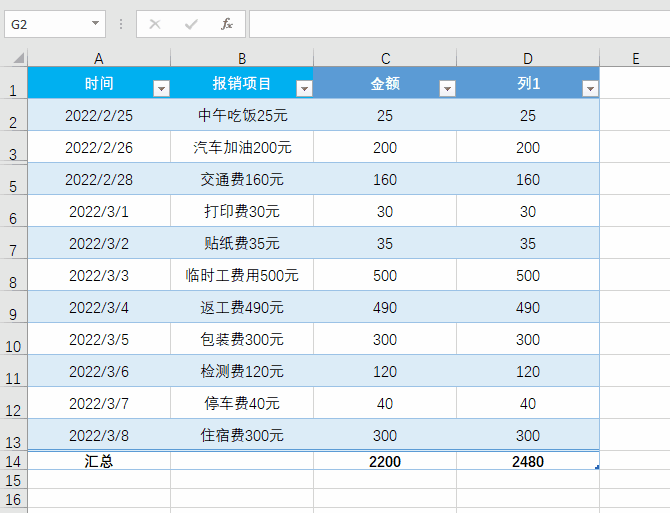Click the 列1 header cell
This screenshot has width=670, height=513.
point(528,83)
